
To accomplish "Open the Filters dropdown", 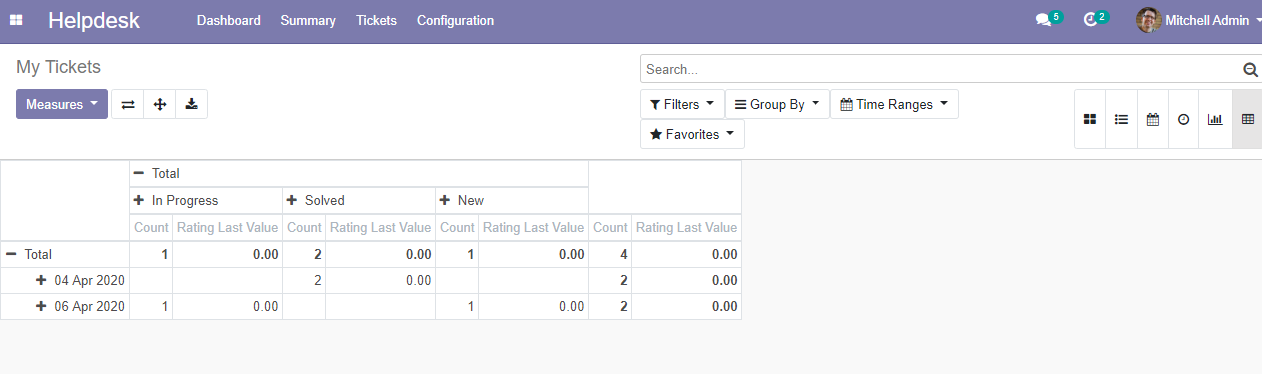I will (x=682, y=104).
